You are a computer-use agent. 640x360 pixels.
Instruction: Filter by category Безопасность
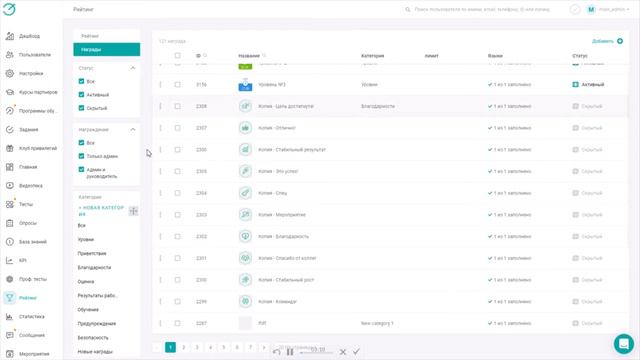[93, 338]
